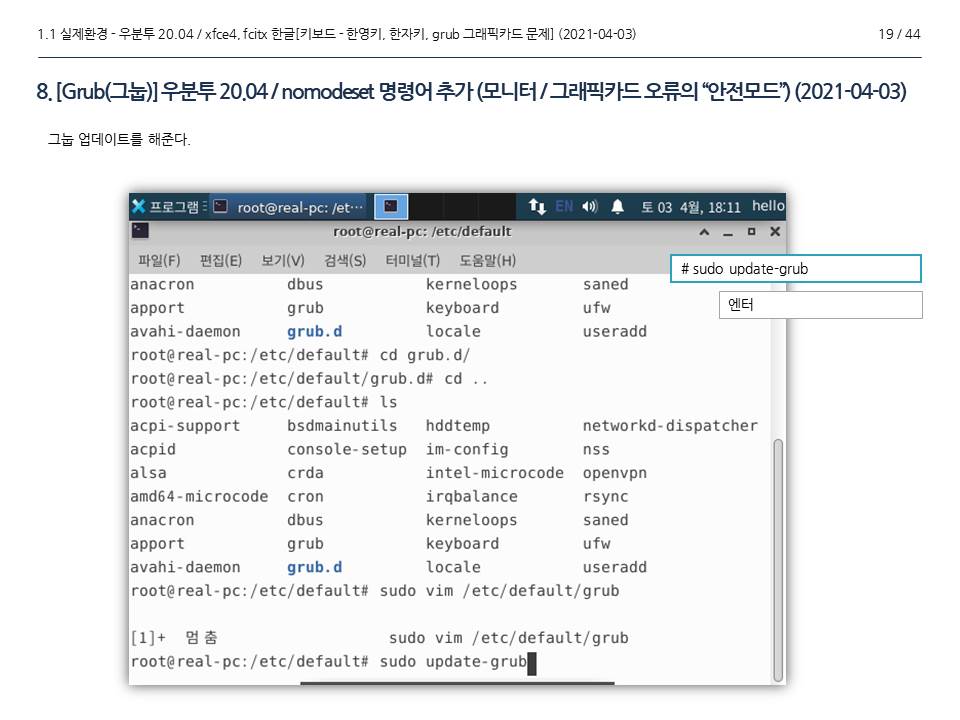Screen dimensions: 960x720
Task: Open the xfce 프로그램 applications menu
Action: point(166,207)
